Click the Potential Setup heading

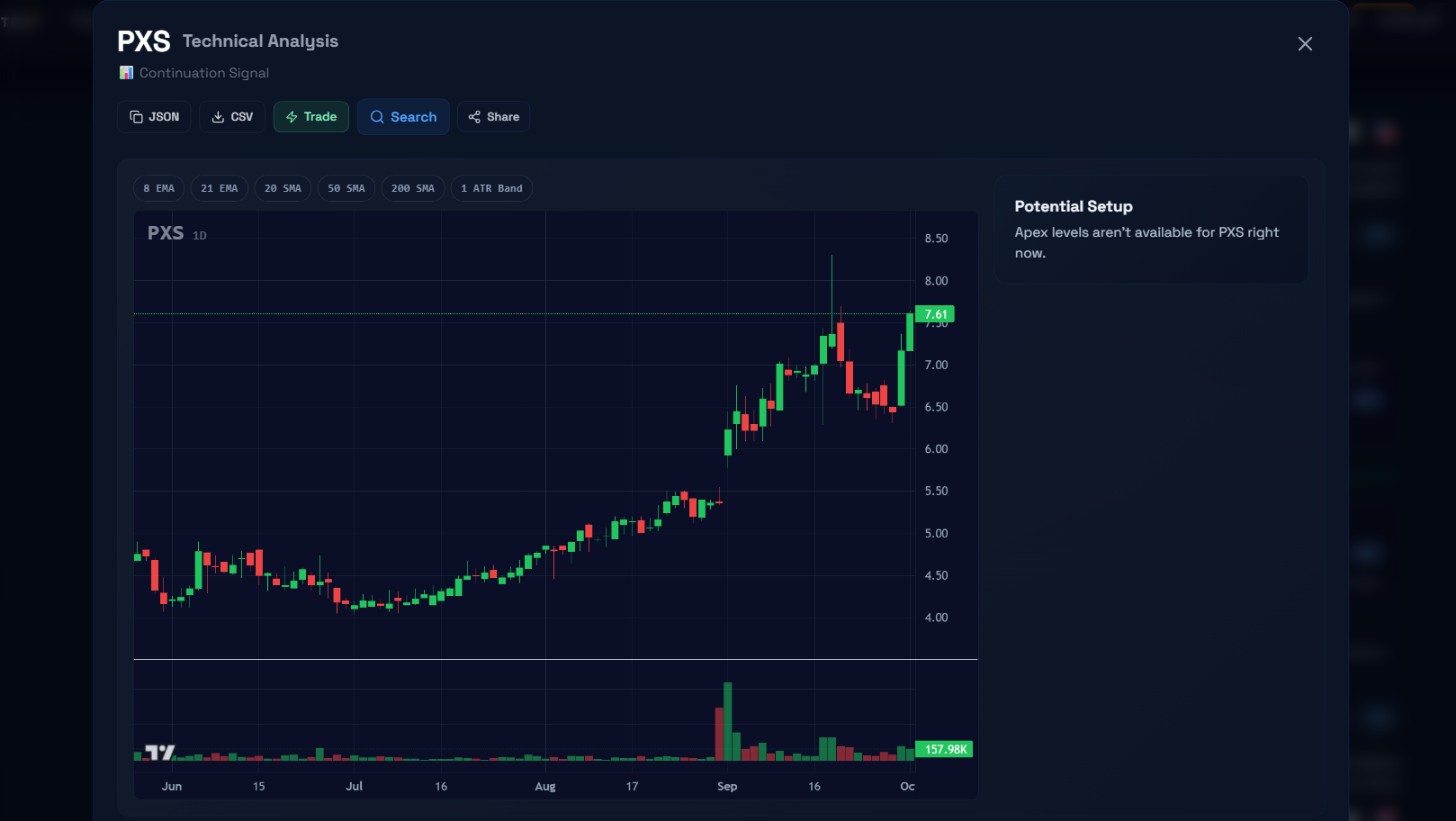(1074, 206)
